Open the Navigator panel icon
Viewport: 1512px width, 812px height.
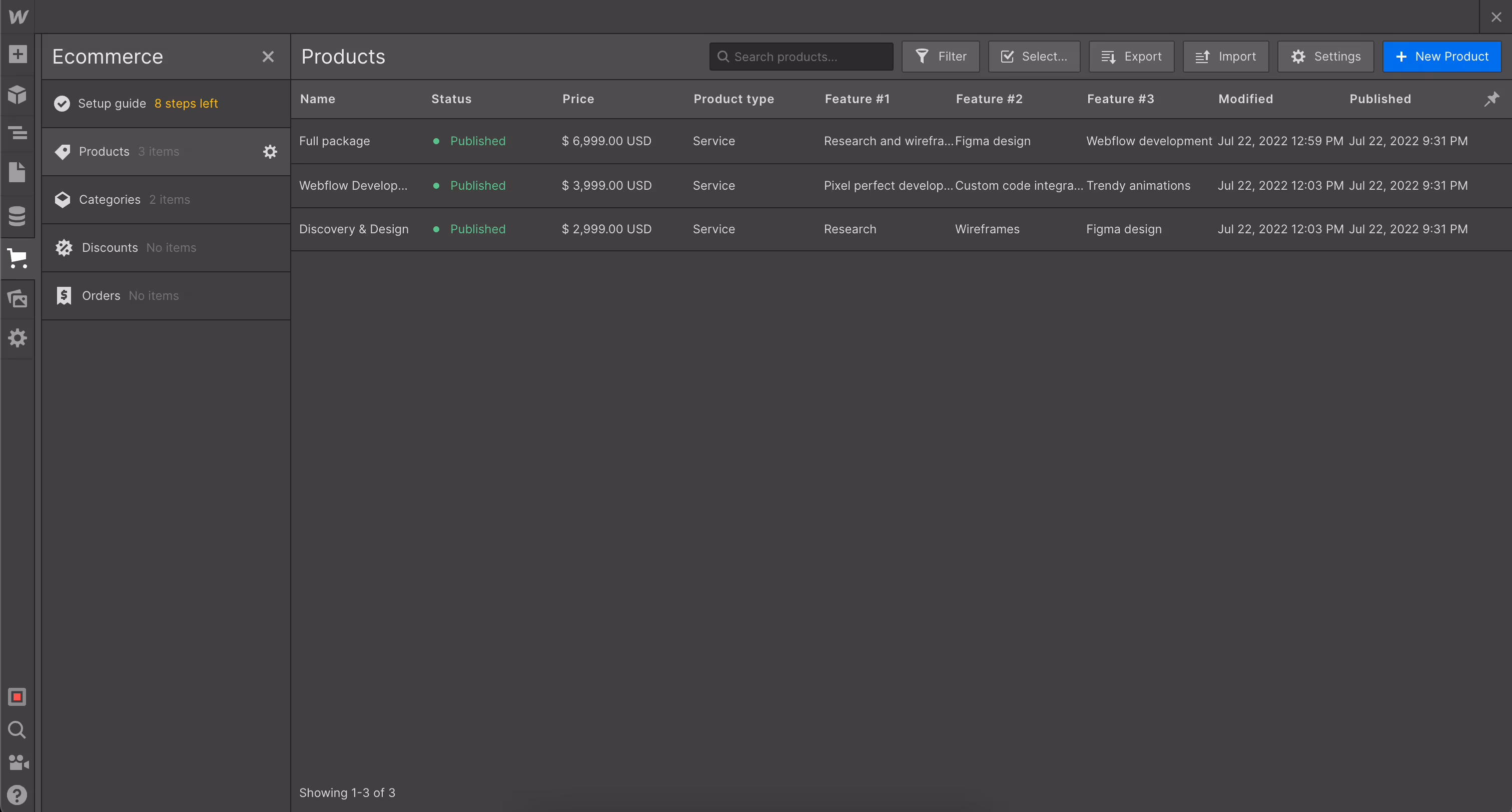click(x=18, y=133)
